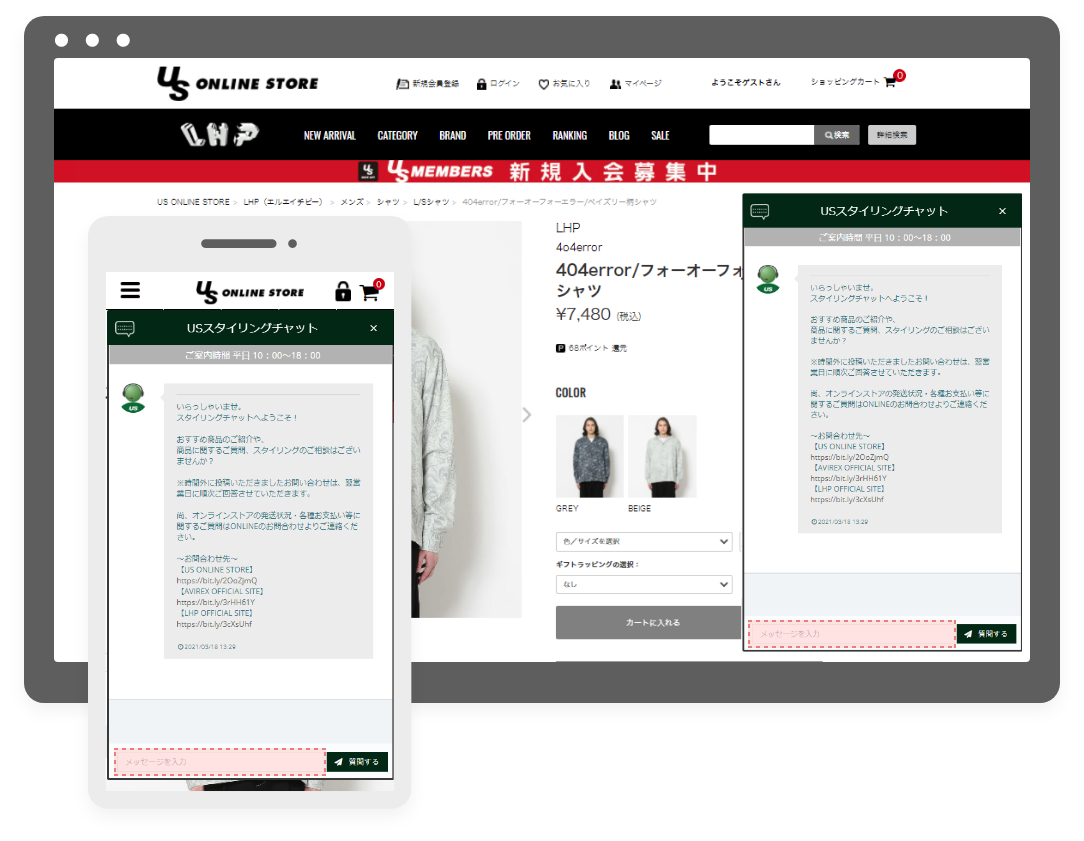Click the lock Login (ログイン) link
The image size is (1084, 841).
pyautogui.click(x=498, y=84)
